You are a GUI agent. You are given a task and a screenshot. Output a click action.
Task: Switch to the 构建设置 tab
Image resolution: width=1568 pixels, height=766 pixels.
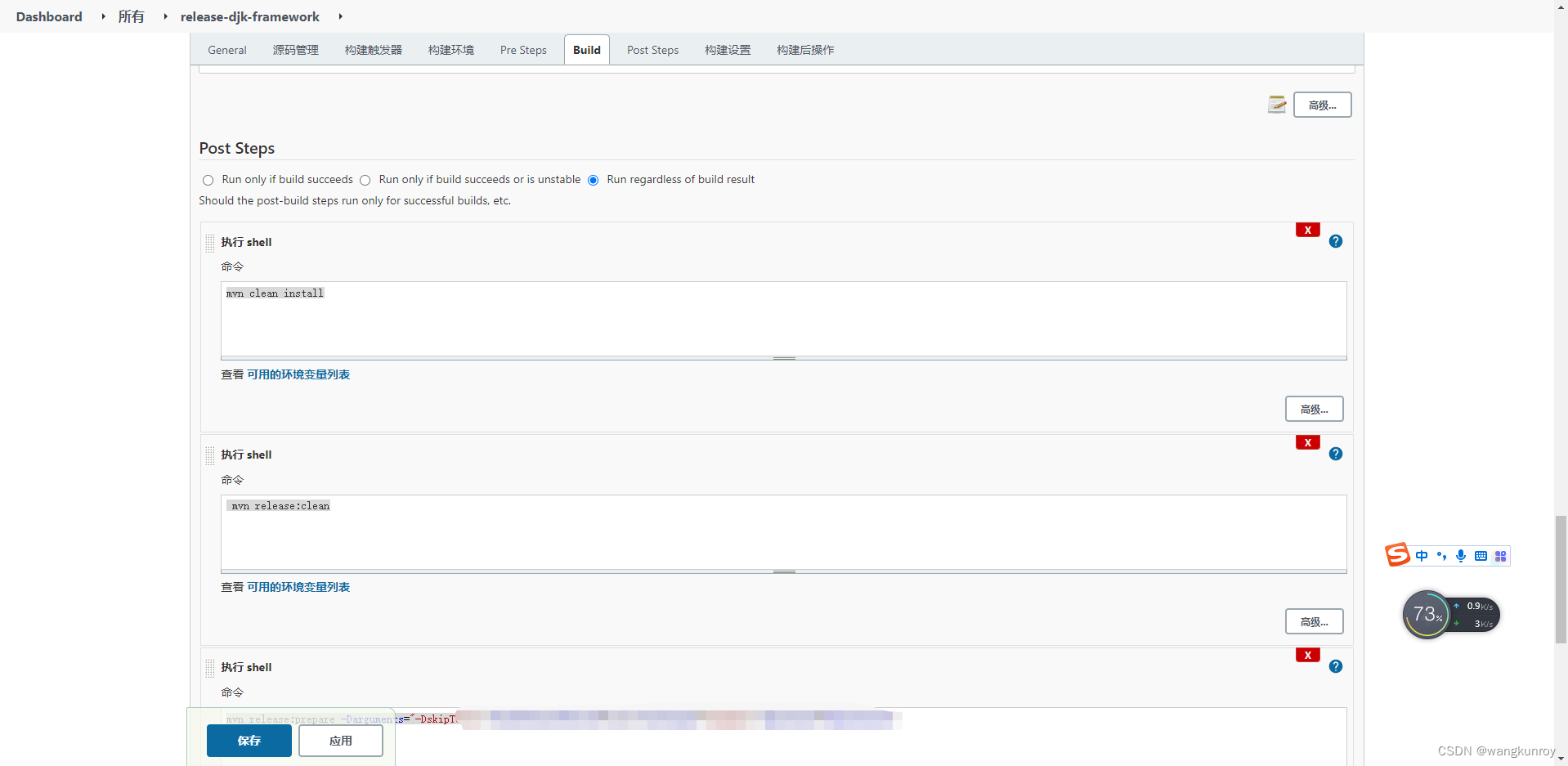[x=728, y=50]
